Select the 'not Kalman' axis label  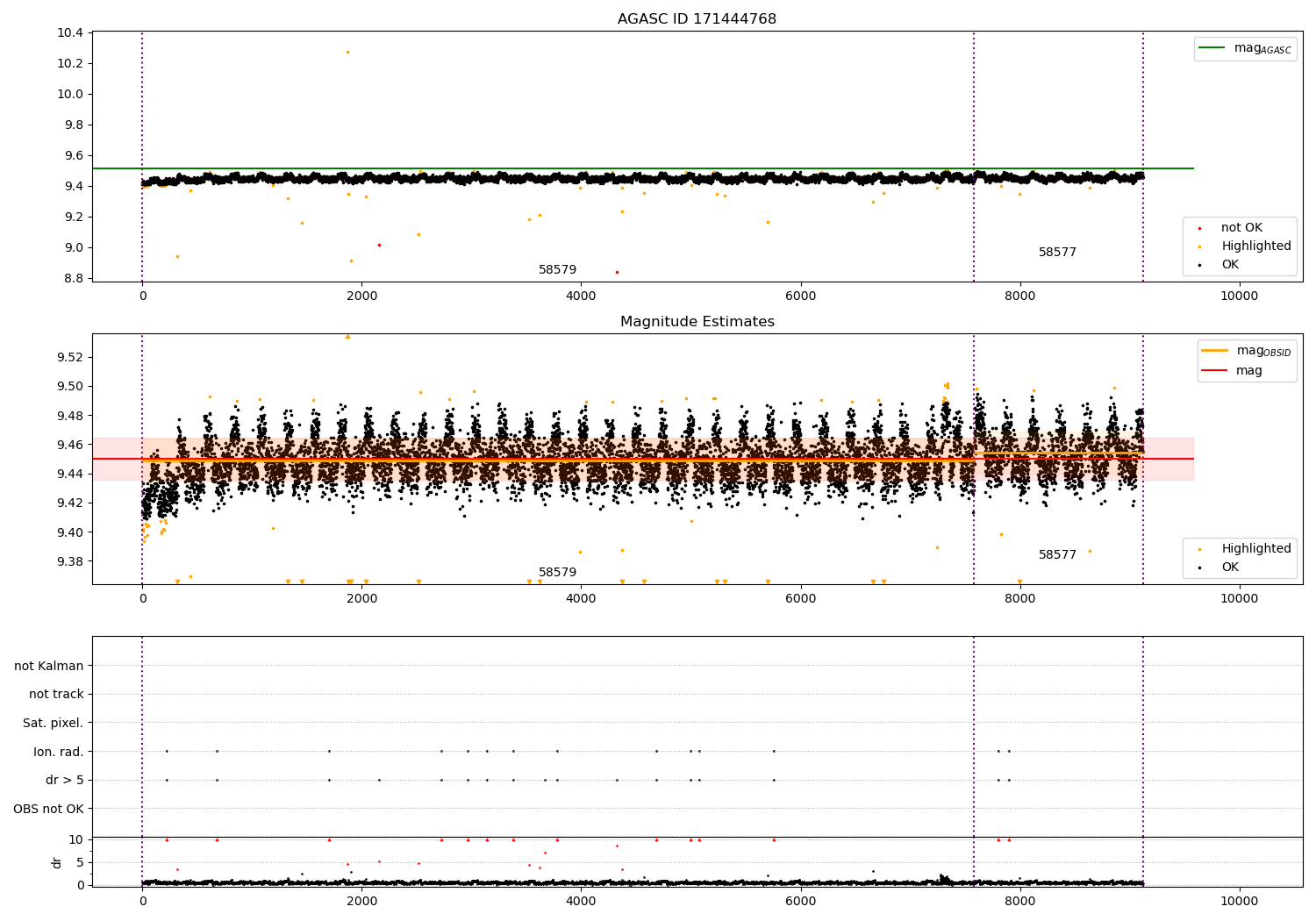(49, 666)
